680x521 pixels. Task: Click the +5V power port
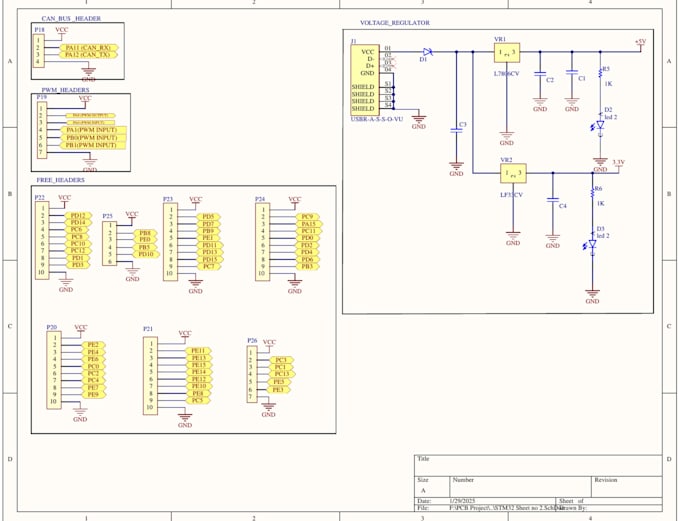(x=640, y=43)
